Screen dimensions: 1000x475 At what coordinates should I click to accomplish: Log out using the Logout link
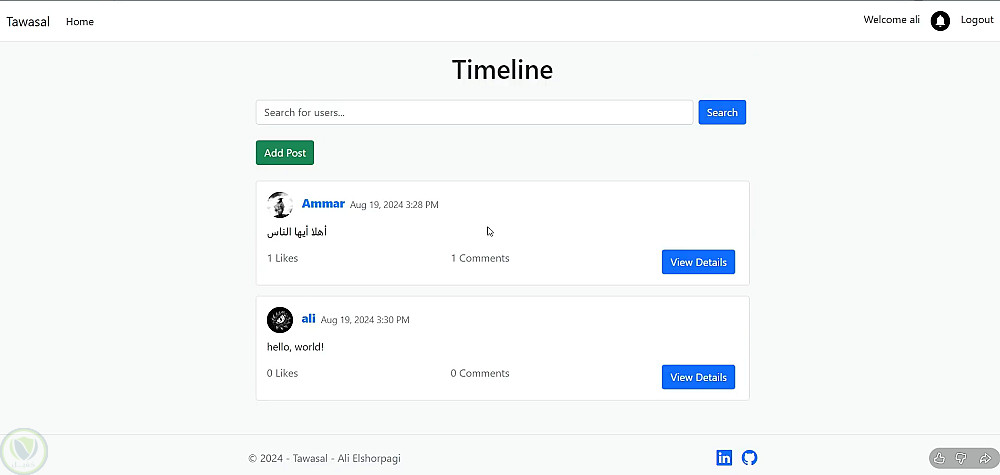[x=977, y=20]
